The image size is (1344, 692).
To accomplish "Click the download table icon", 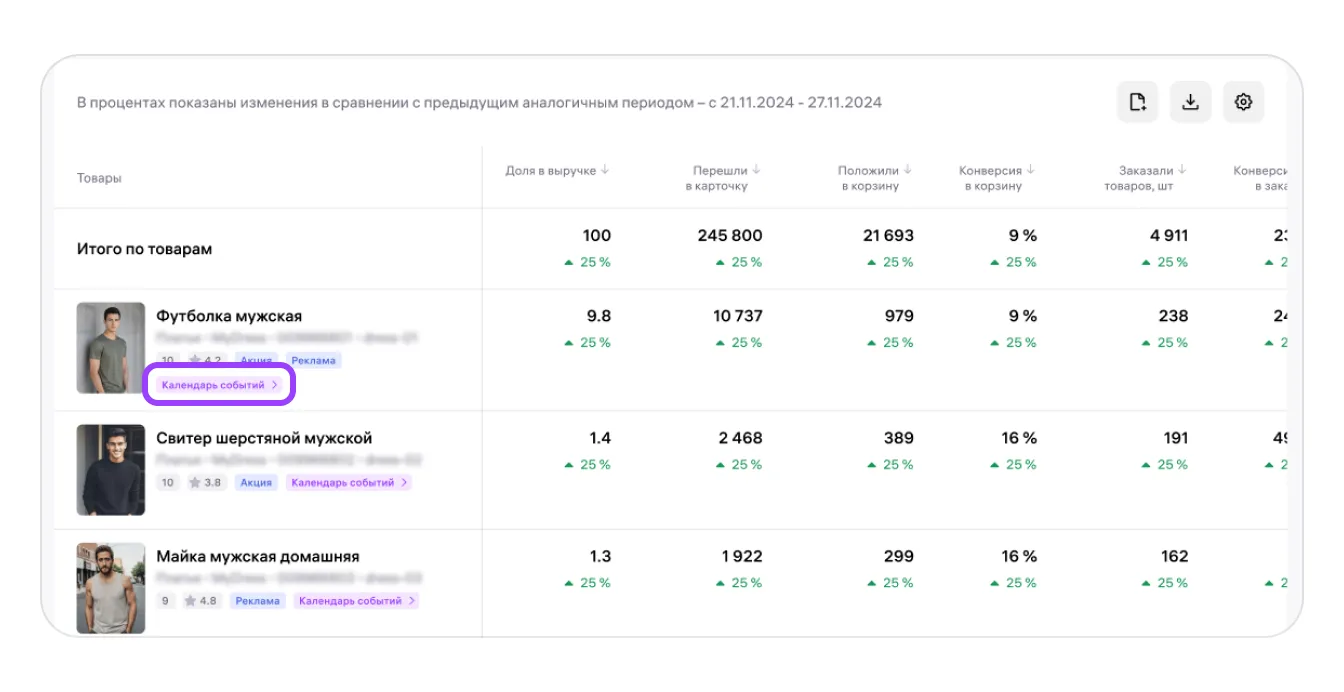I will pyautogui.click(x=1190, y=102).
